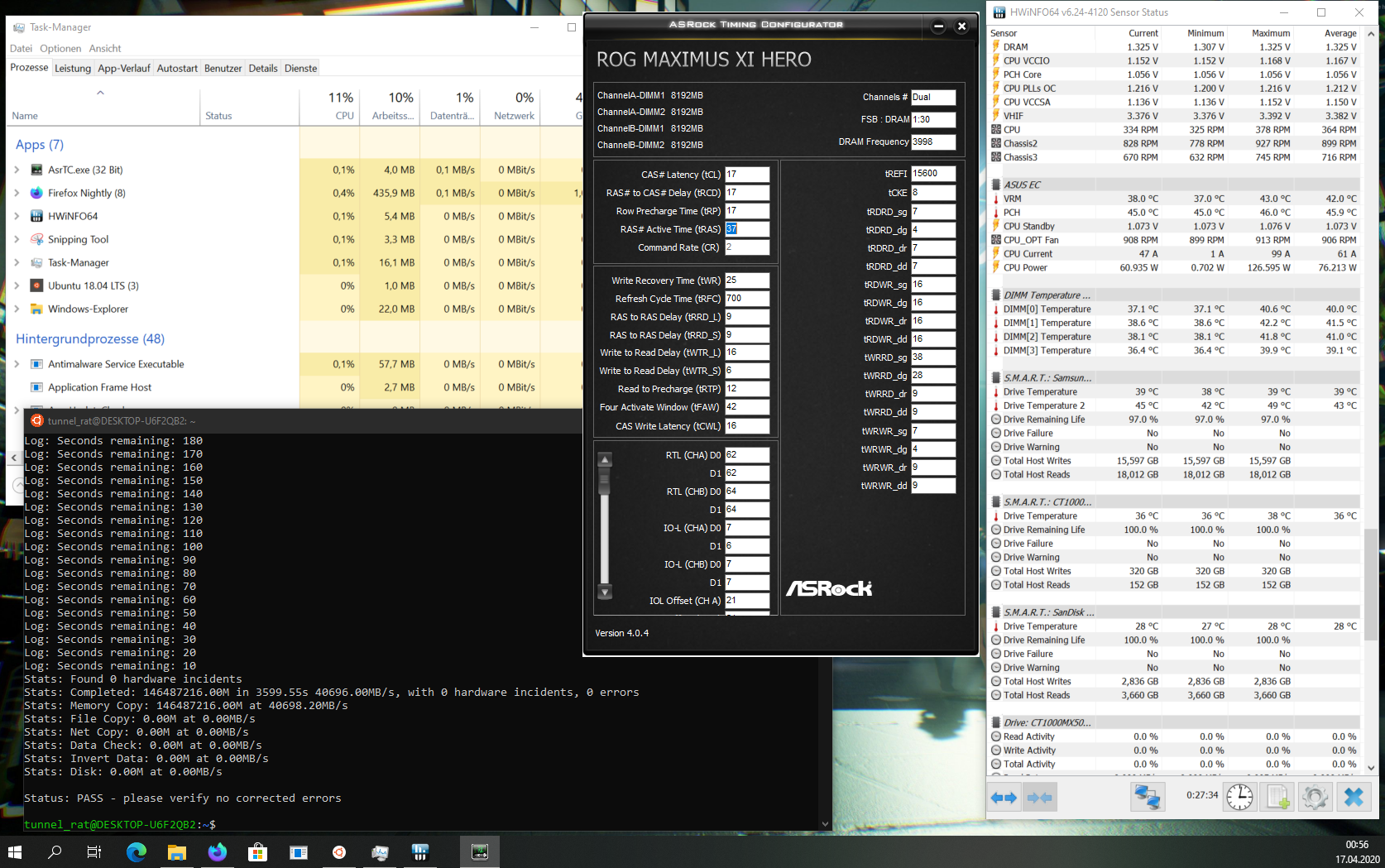Click the HWiNFO sensor list scroll-down arrow
Viewport: 1385px width, 868px height.
pyautogui.click(x=1371, y=768)
